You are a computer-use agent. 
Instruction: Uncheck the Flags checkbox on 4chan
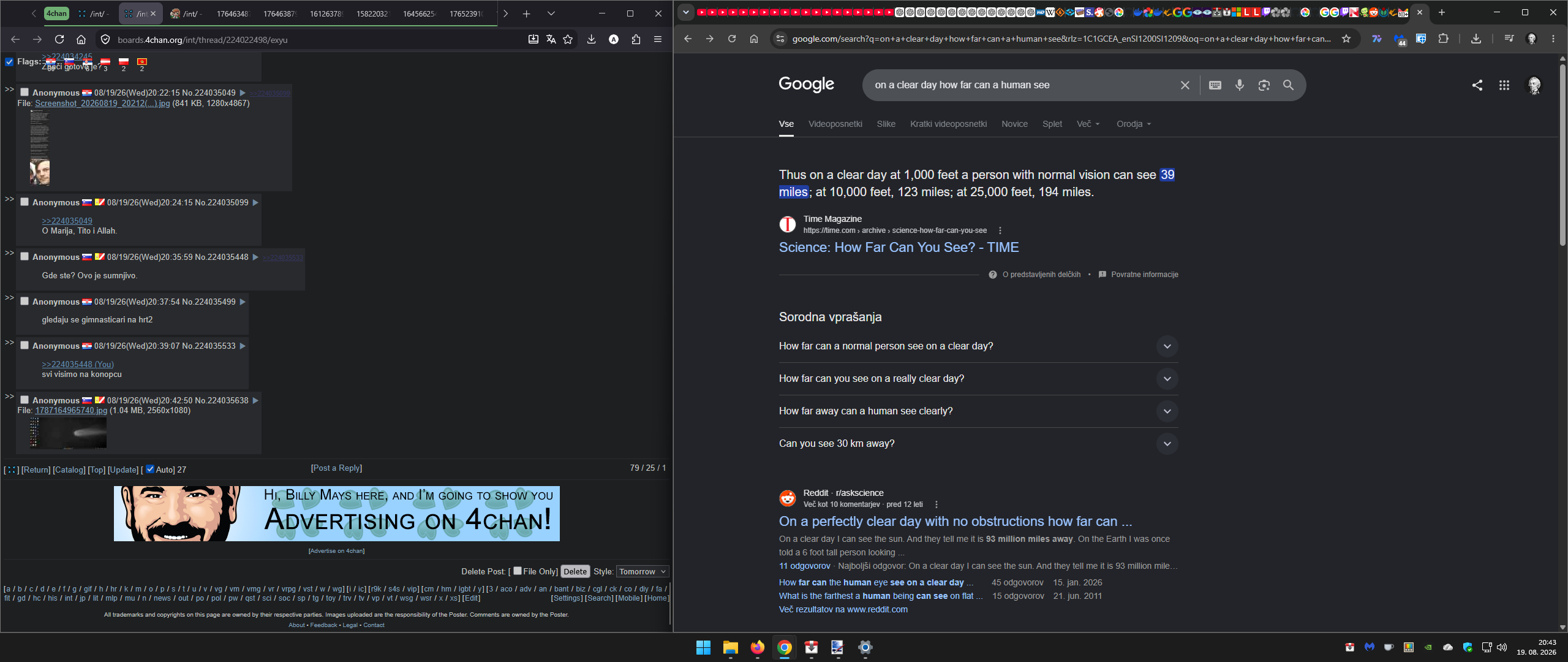[9, 61]
